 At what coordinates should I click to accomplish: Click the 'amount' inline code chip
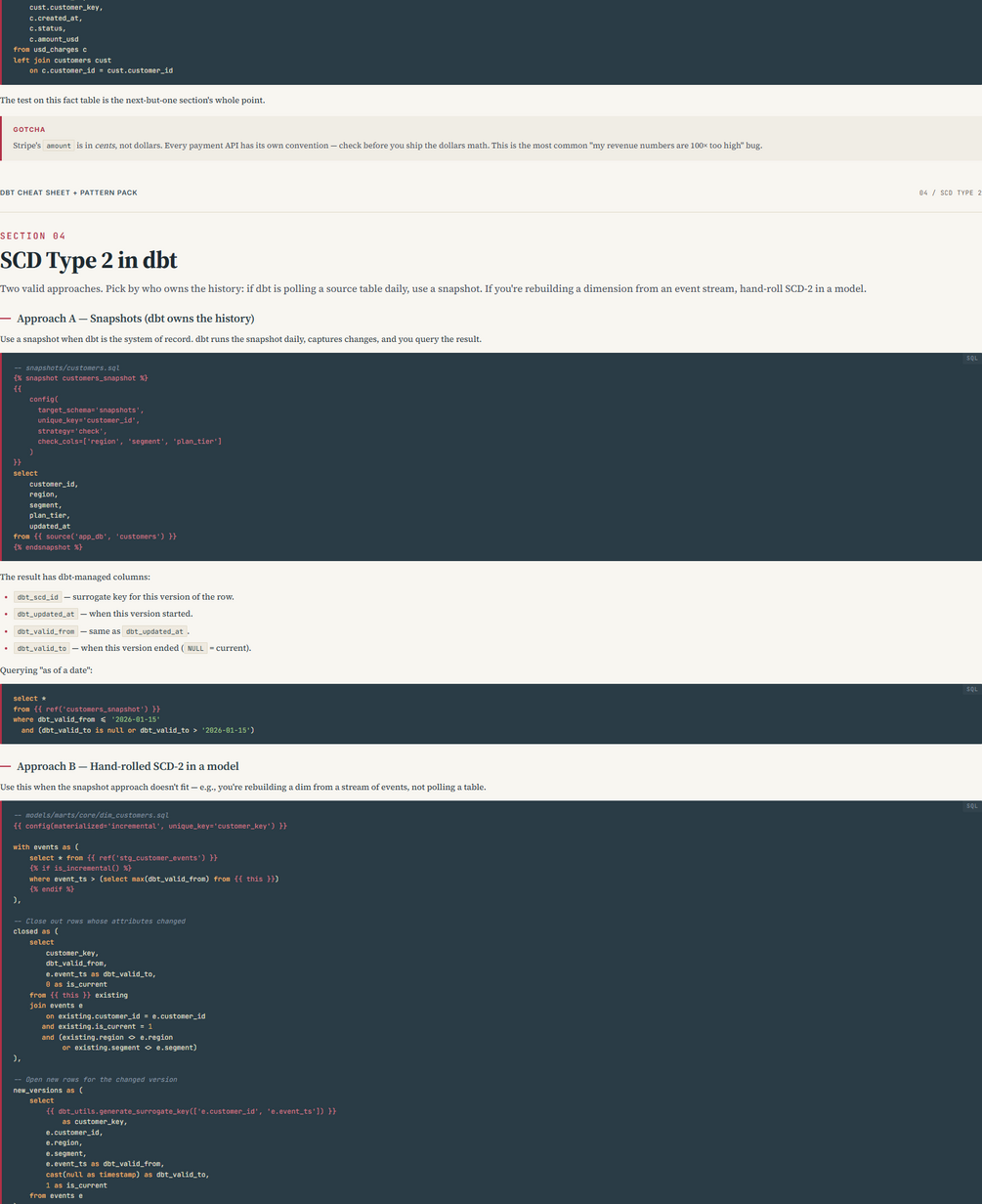(x=59, y=145)
